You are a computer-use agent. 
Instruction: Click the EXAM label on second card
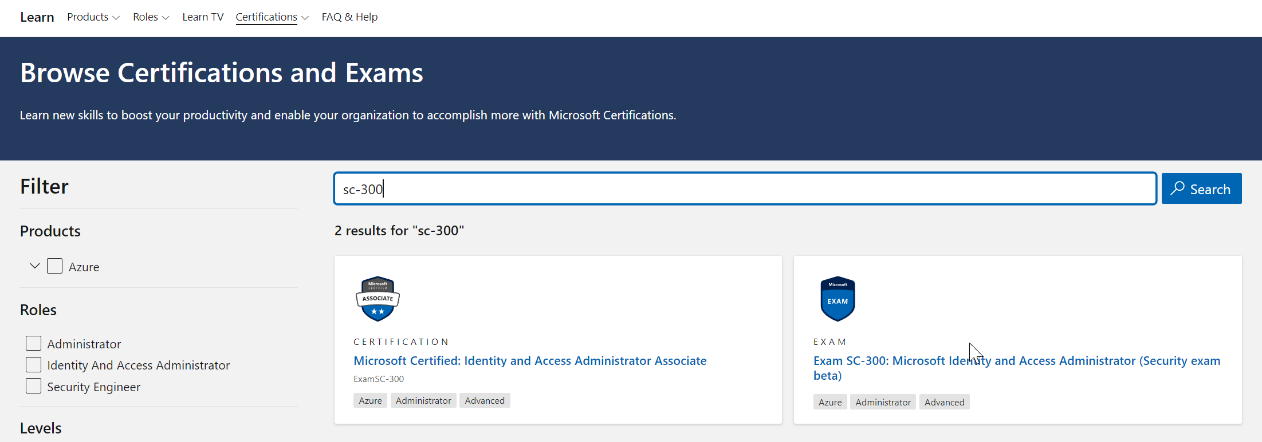[x=830, y=342]
